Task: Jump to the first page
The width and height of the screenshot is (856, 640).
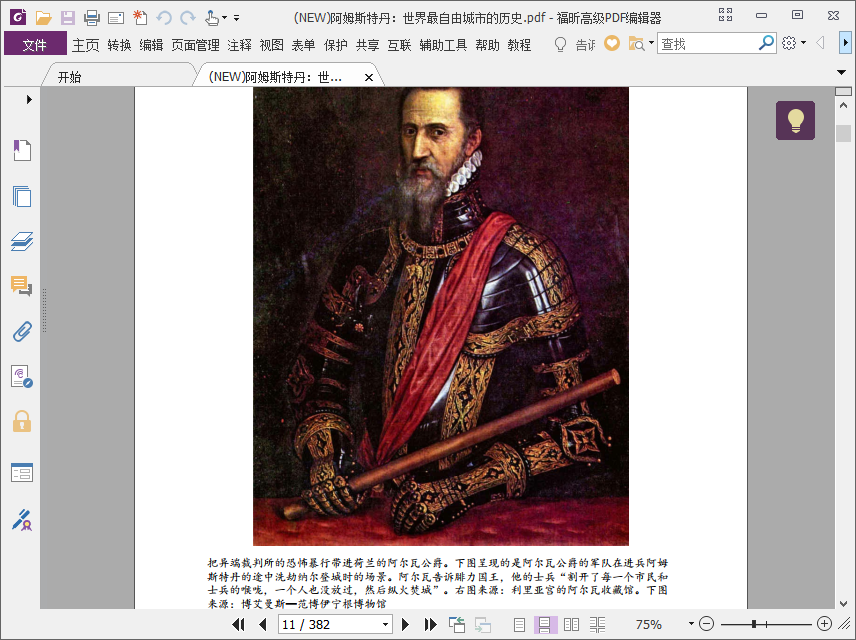Action: click(x=239, y=624)
